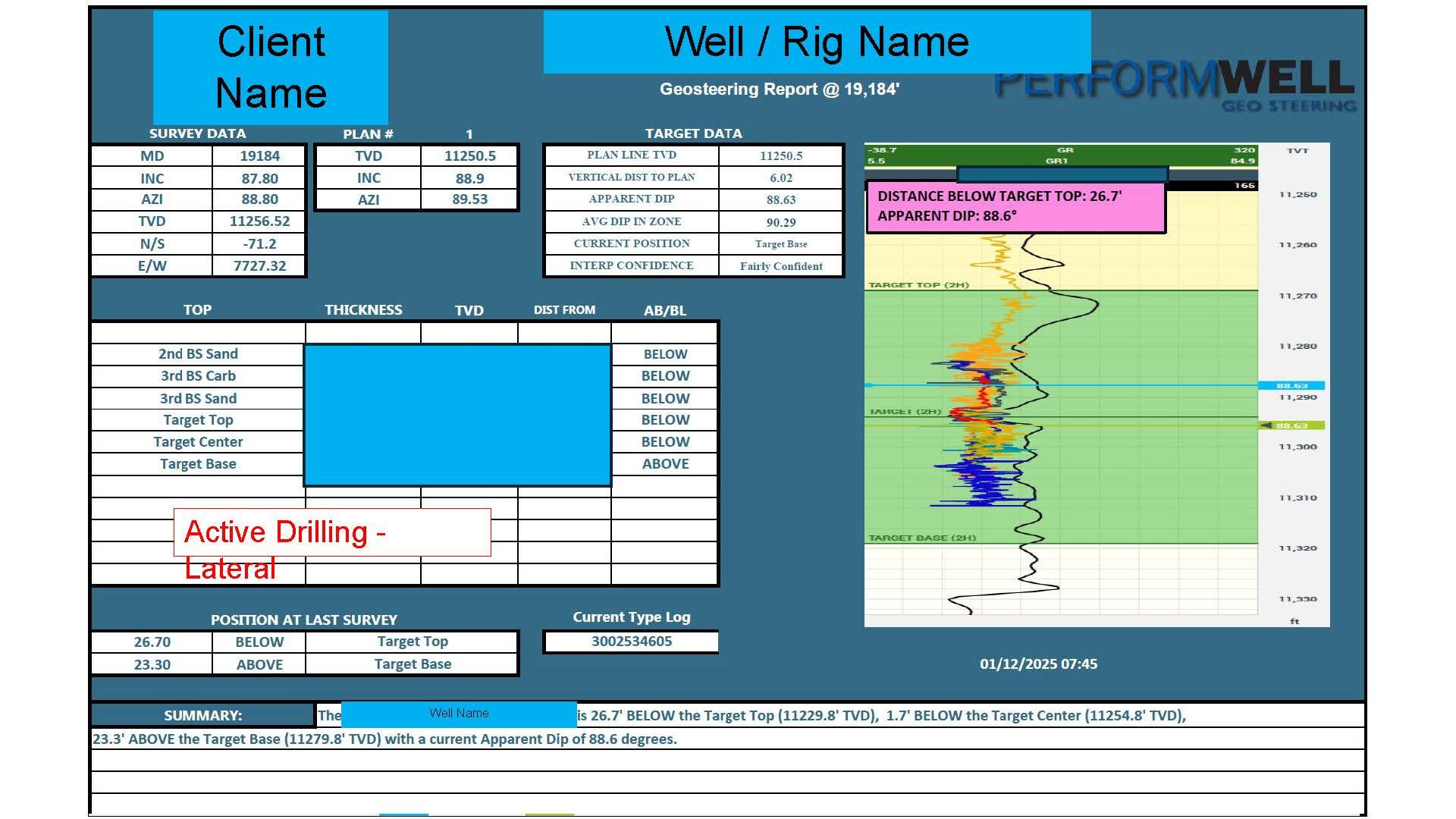Image resolution: width=1456 pixels, height=819 pixels.
Task: Select the Active Drilling - Lateral text box
Action: (x=332, y=532)
